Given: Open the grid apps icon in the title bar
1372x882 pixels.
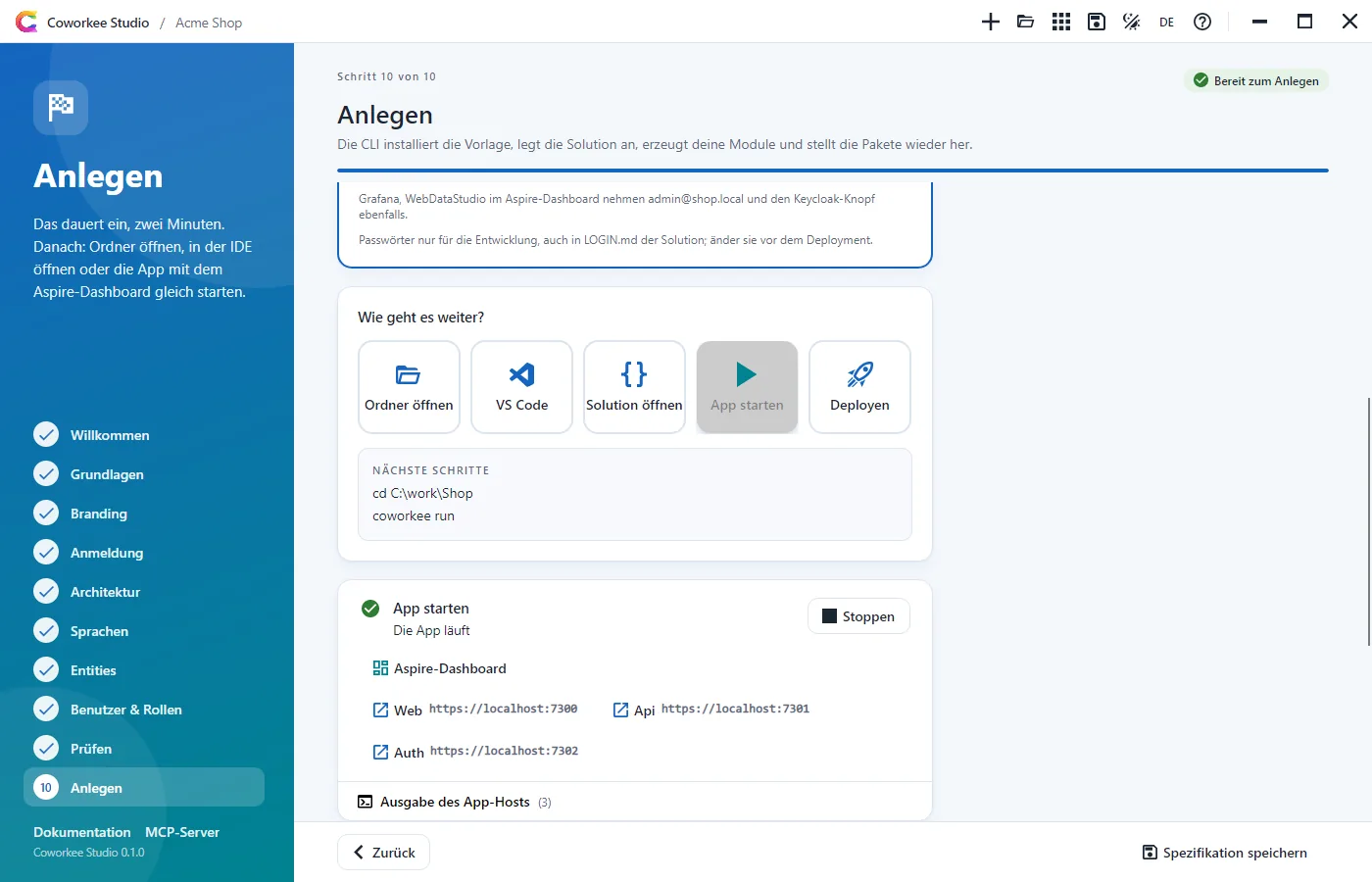Looking at the screenshot, I should (x=1061, y=22).
